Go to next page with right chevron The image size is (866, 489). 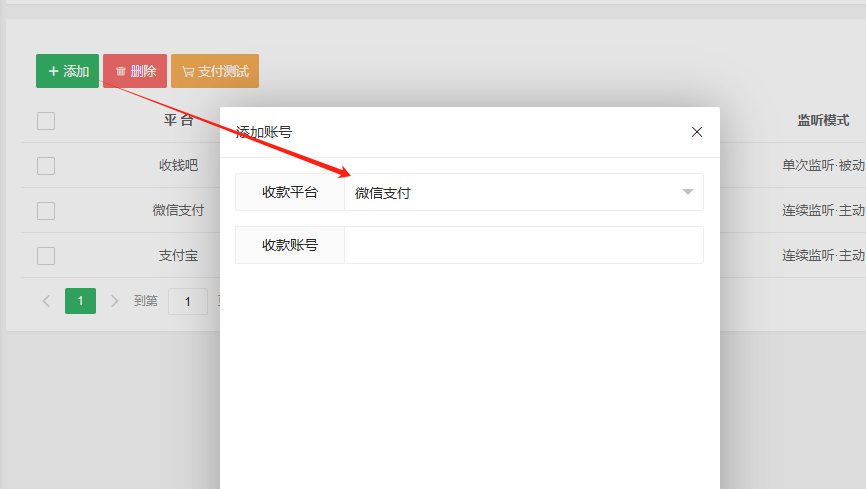(x=114, y=301)
